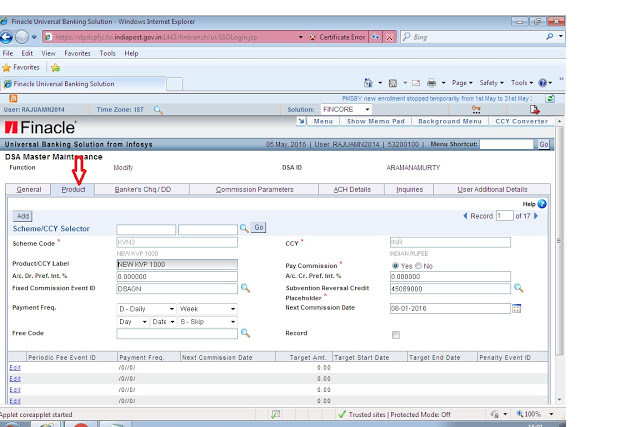Open the blue Help question icon
The height and width of the screenshot is (427, 640).
click(542, 204)
